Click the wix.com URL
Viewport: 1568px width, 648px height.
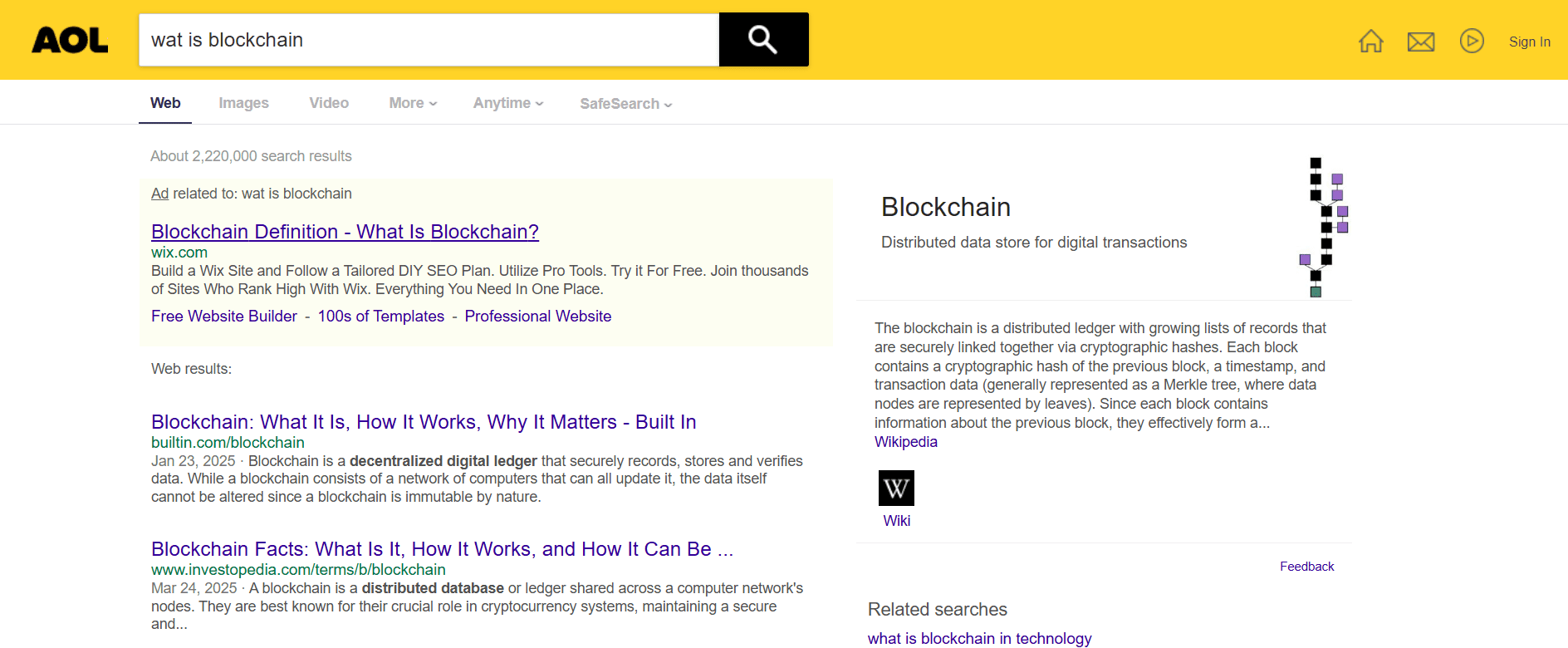(179, 253)
